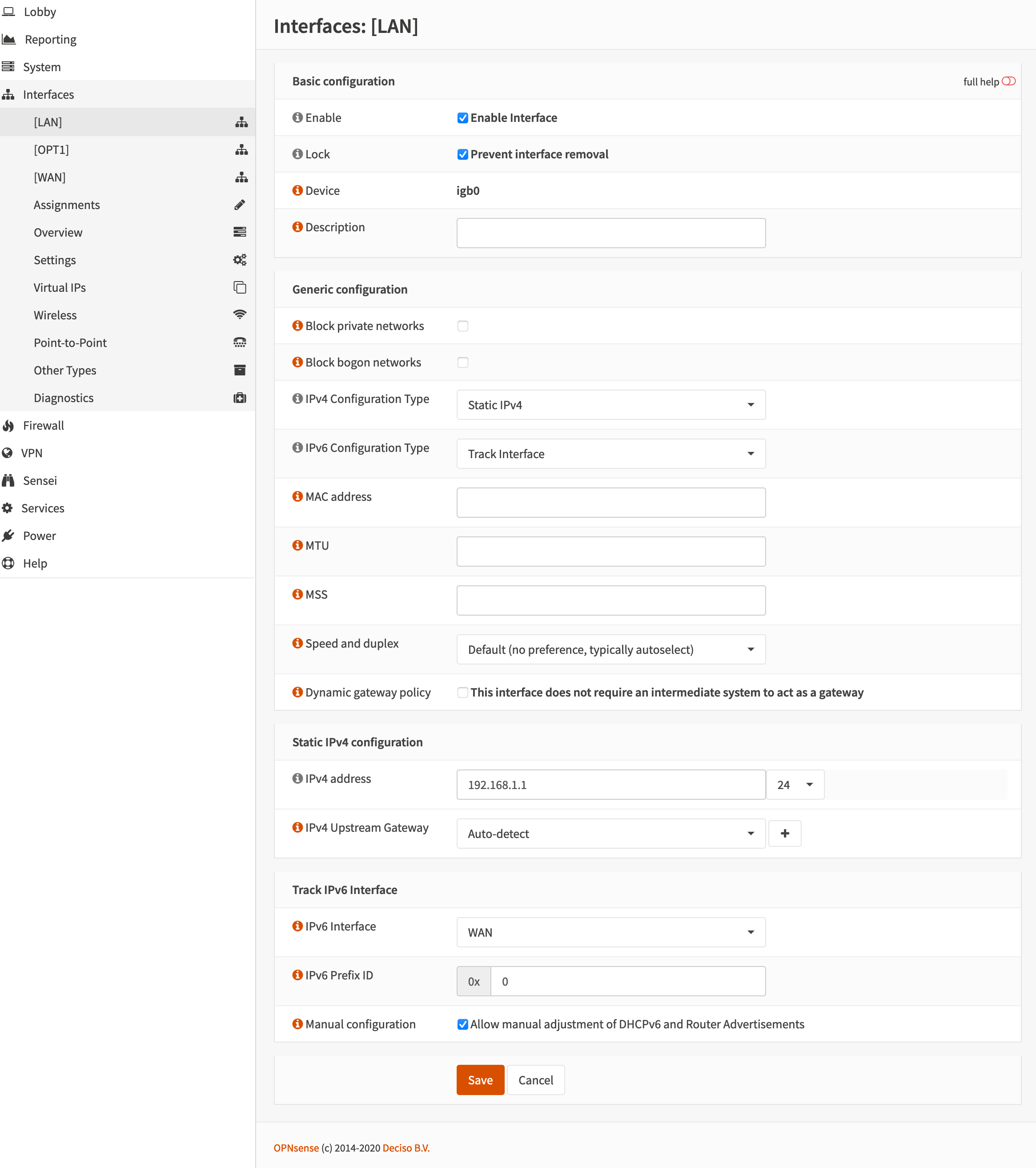Click the info icon beside IPv6 Interface

[297, 926]
